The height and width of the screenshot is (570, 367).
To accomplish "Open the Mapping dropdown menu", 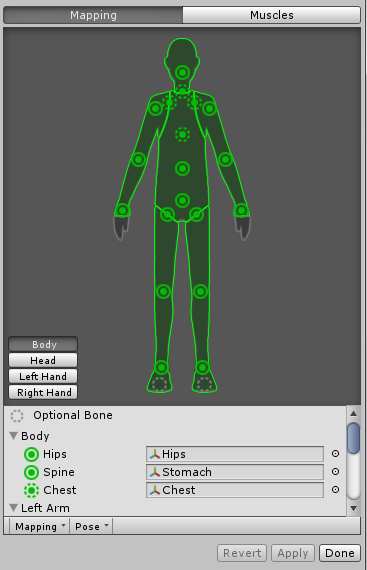I will click(40, 526).
